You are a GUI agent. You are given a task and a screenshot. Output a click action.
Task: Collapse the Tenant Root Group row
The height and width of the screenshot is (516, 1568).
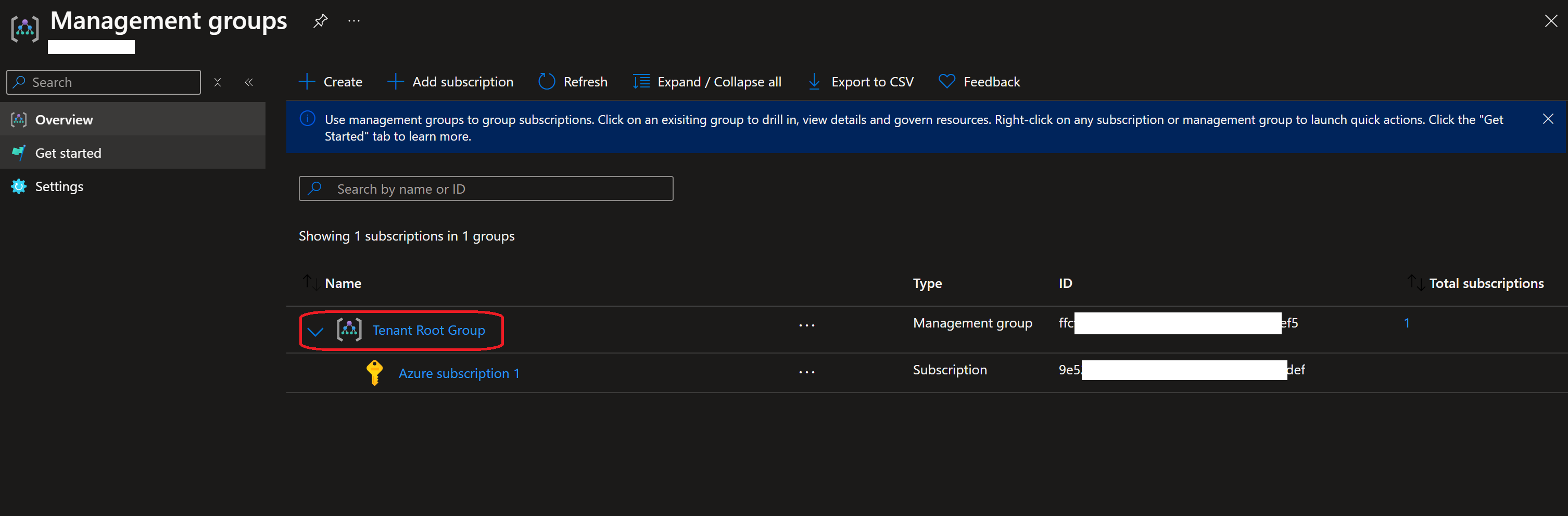coord(315,331)
